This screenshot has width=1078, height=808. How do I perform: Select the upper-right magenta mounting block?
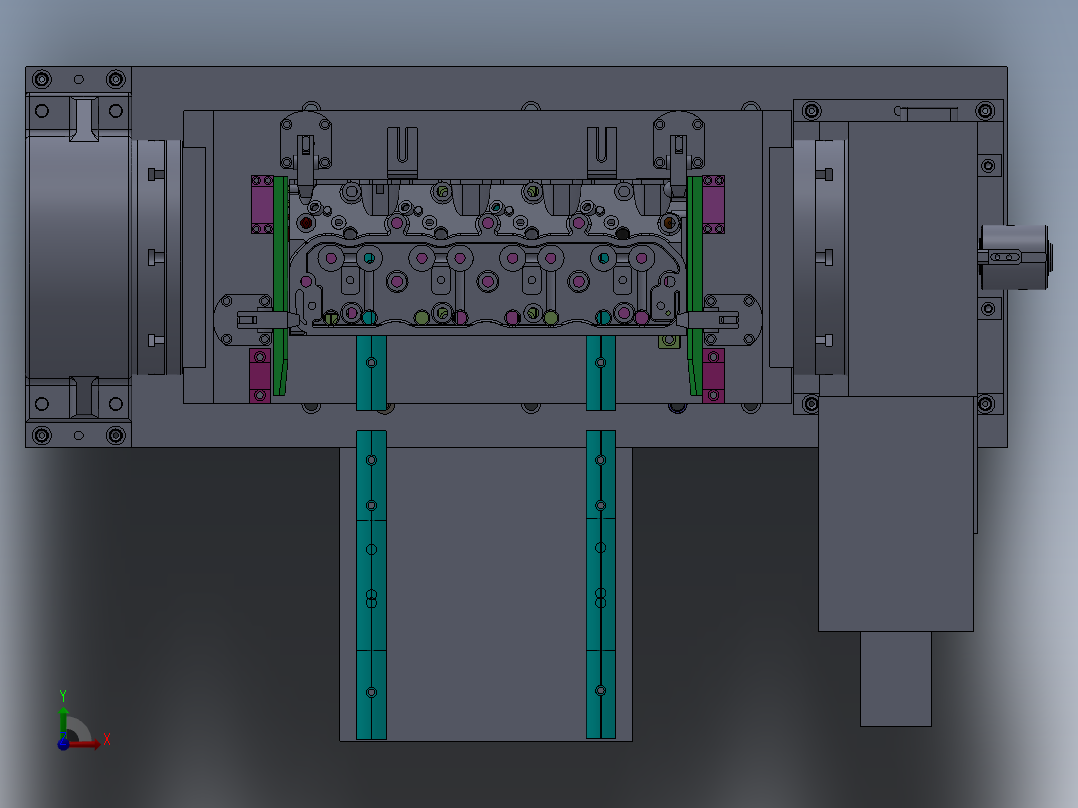[x=714, y=204]
